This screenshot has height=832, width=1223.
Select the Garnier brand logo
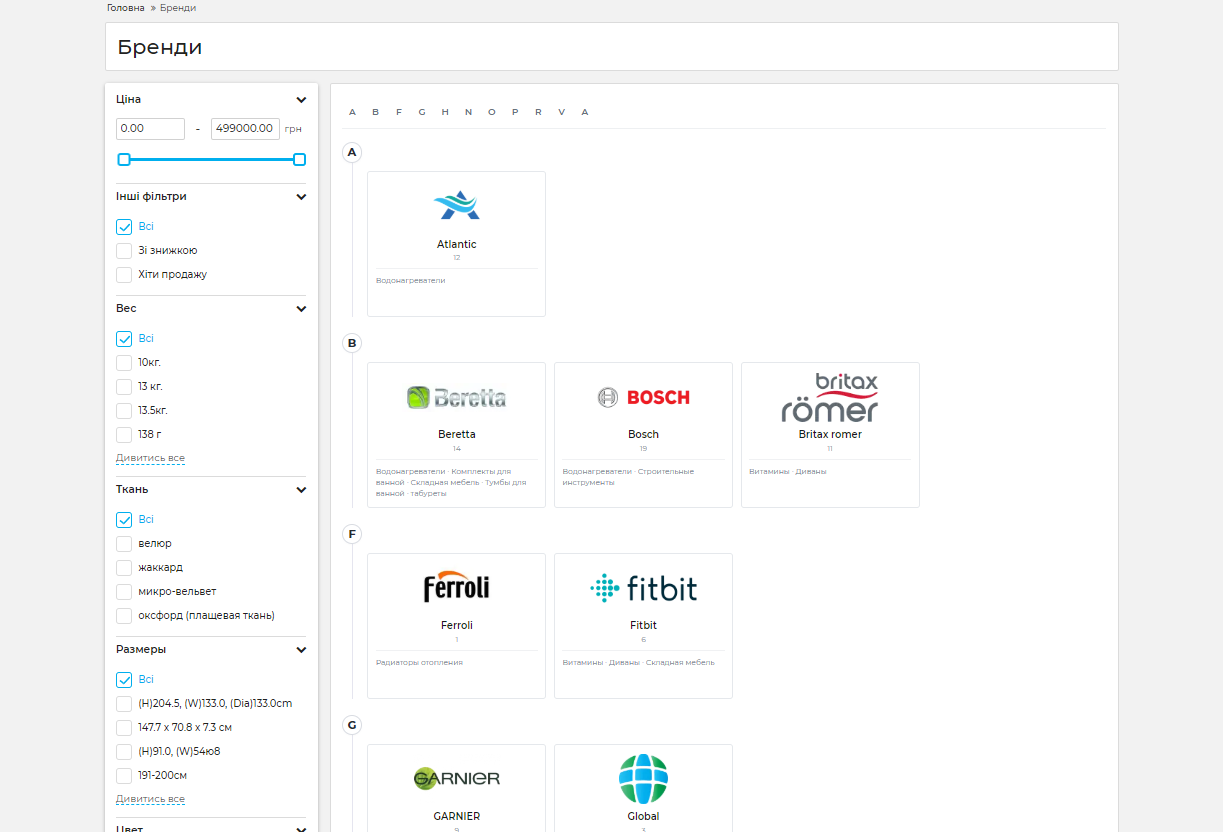(x=456, y=778)
